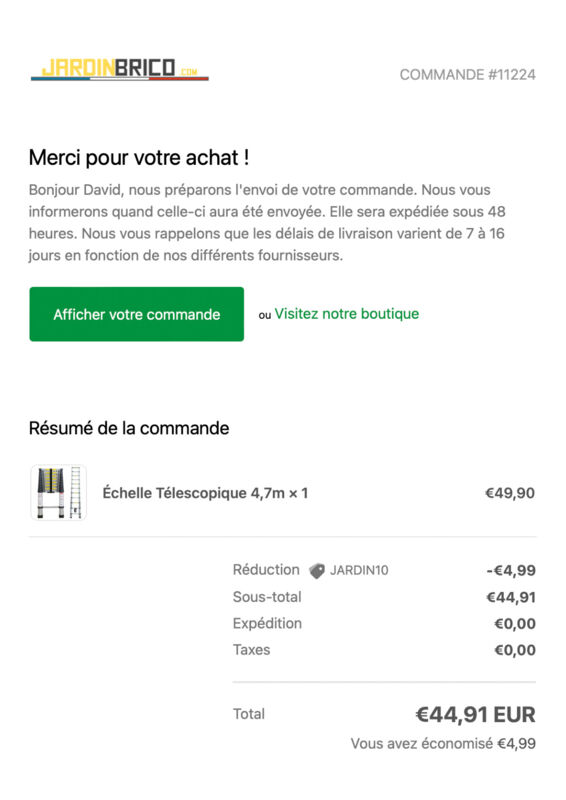
Task: Click the Merci pour votre achat heading
Action: pos(139,158)
